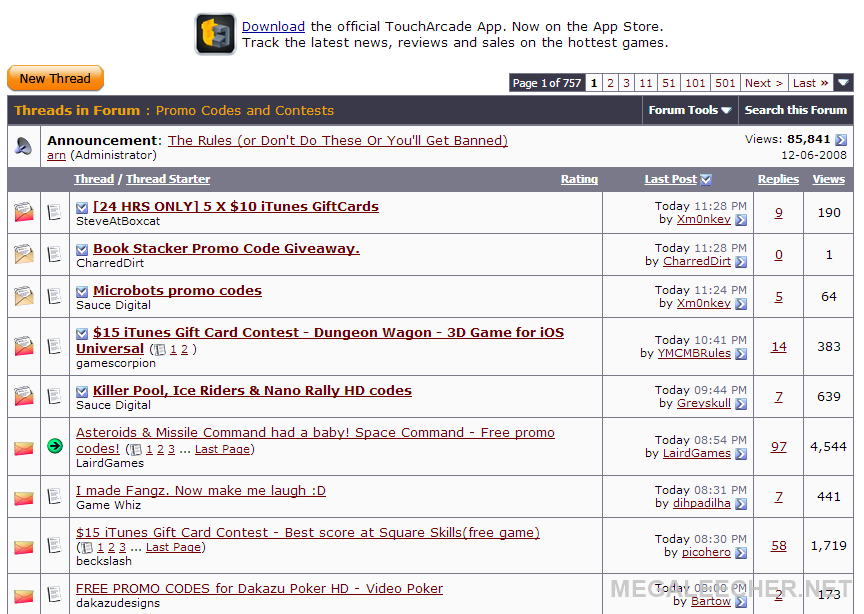Jump to page 11
The height and width of the screenshot is (614, 864).
click(x=646, y=83)
